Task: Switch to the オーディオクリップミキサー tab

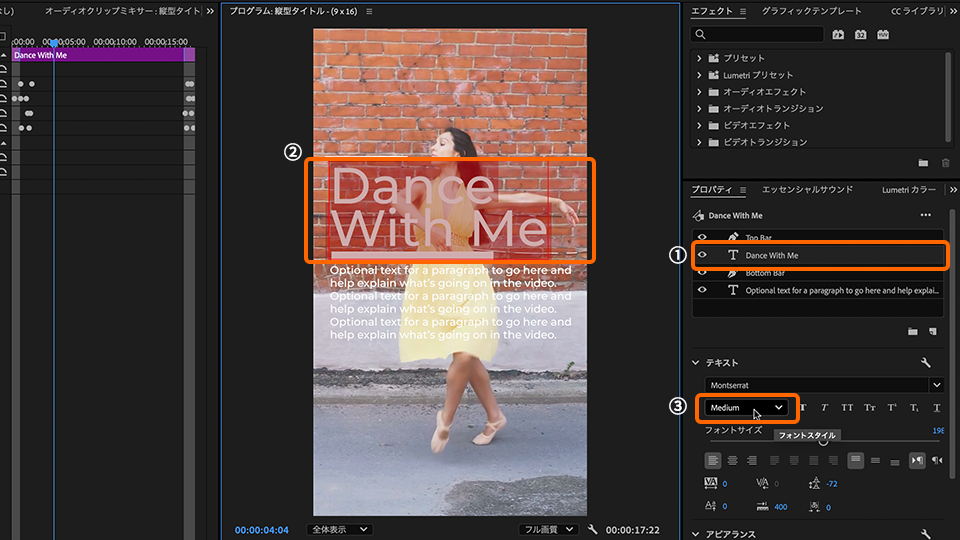Action: 122,11
